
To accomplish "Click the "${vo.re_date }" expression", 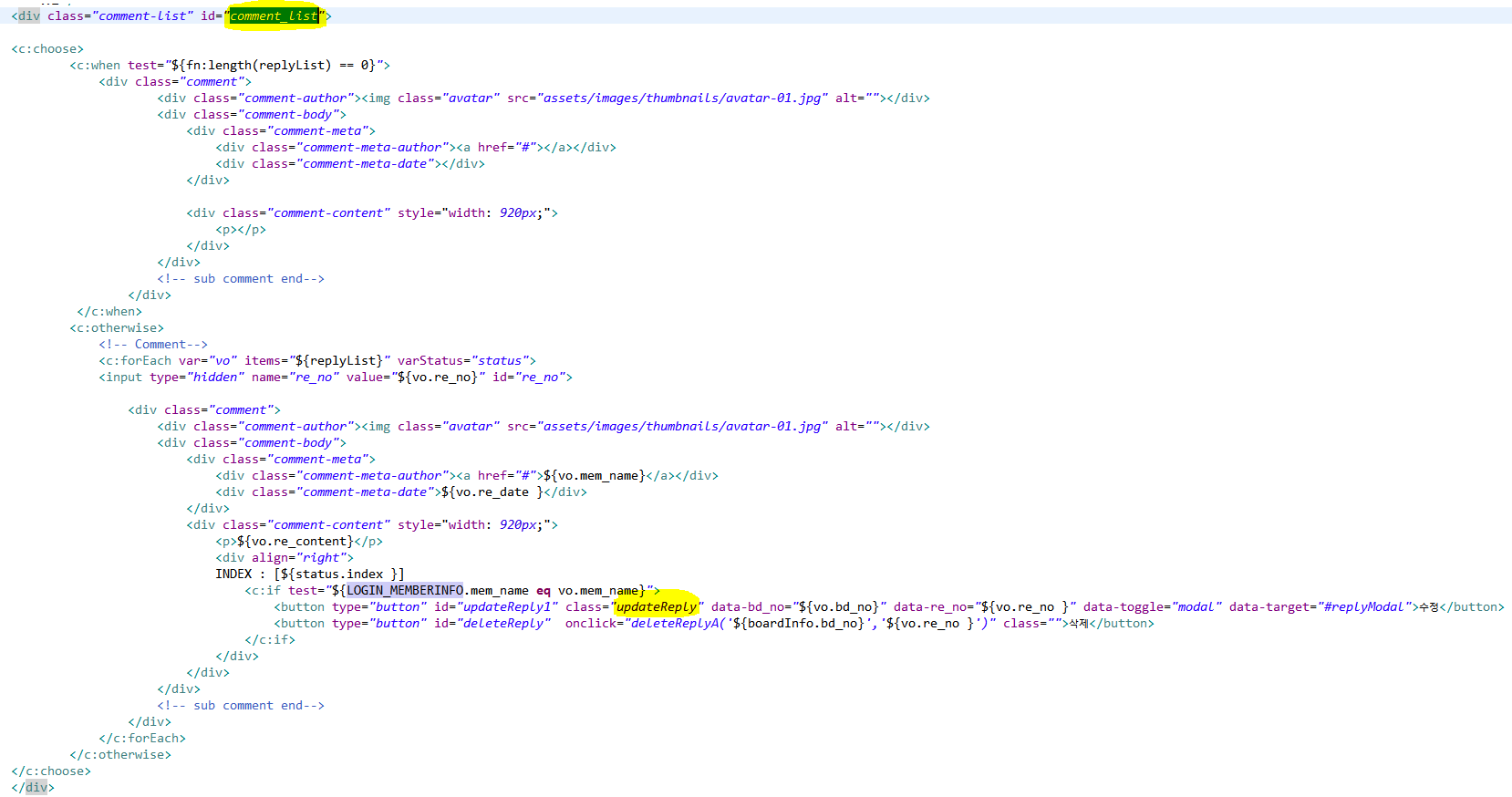I will pyautogui.click(x=492, y=492).
